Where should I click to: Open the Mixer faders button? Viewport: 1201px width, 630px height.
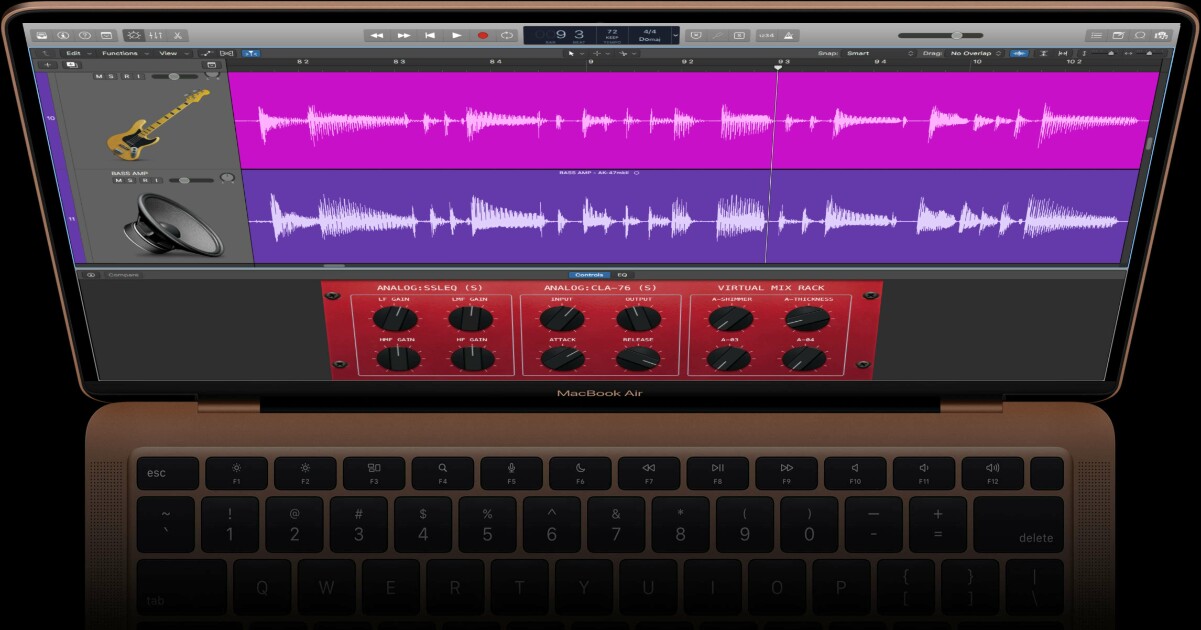point(156,35)
